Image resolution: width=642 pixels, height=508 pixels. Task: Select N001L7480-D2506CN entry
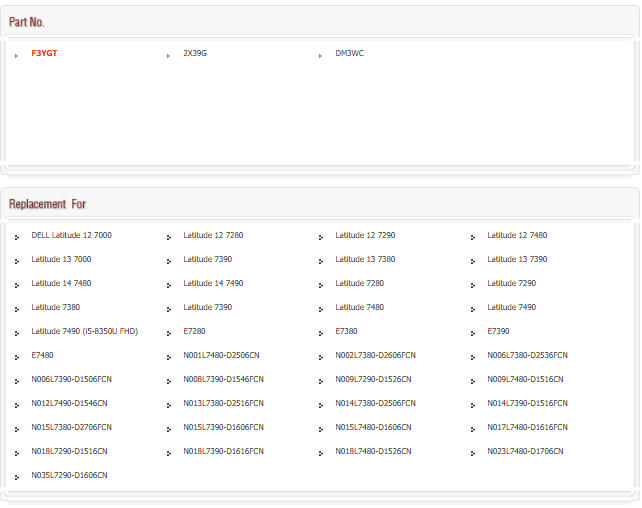click(x=221, y=355)
